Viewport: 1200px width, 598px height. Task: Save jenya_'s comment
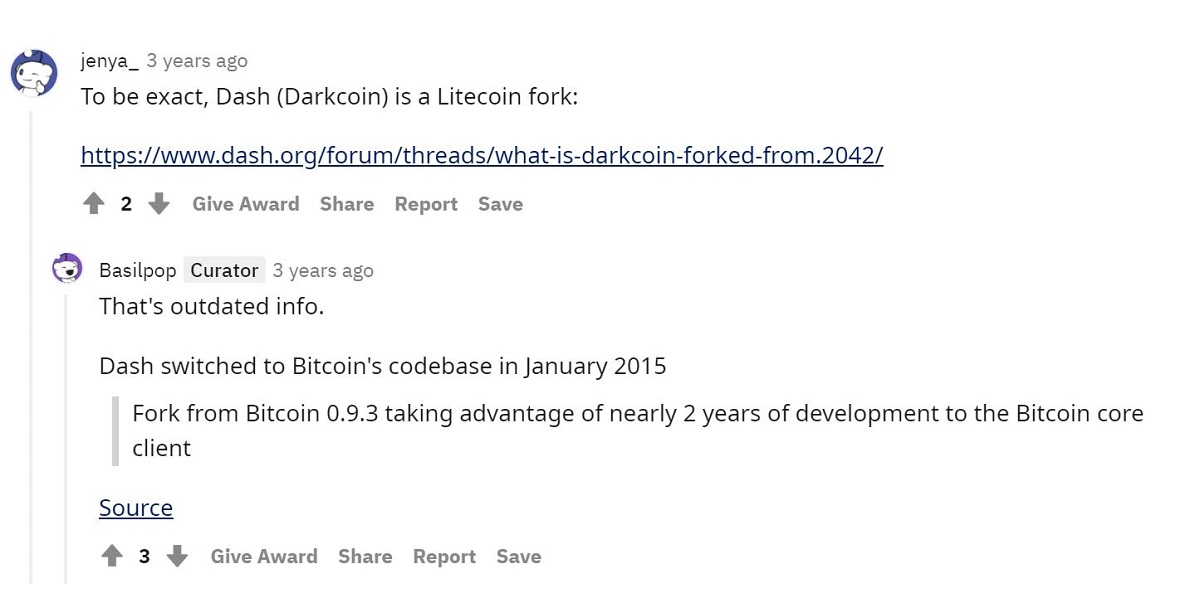coord(500,204)
